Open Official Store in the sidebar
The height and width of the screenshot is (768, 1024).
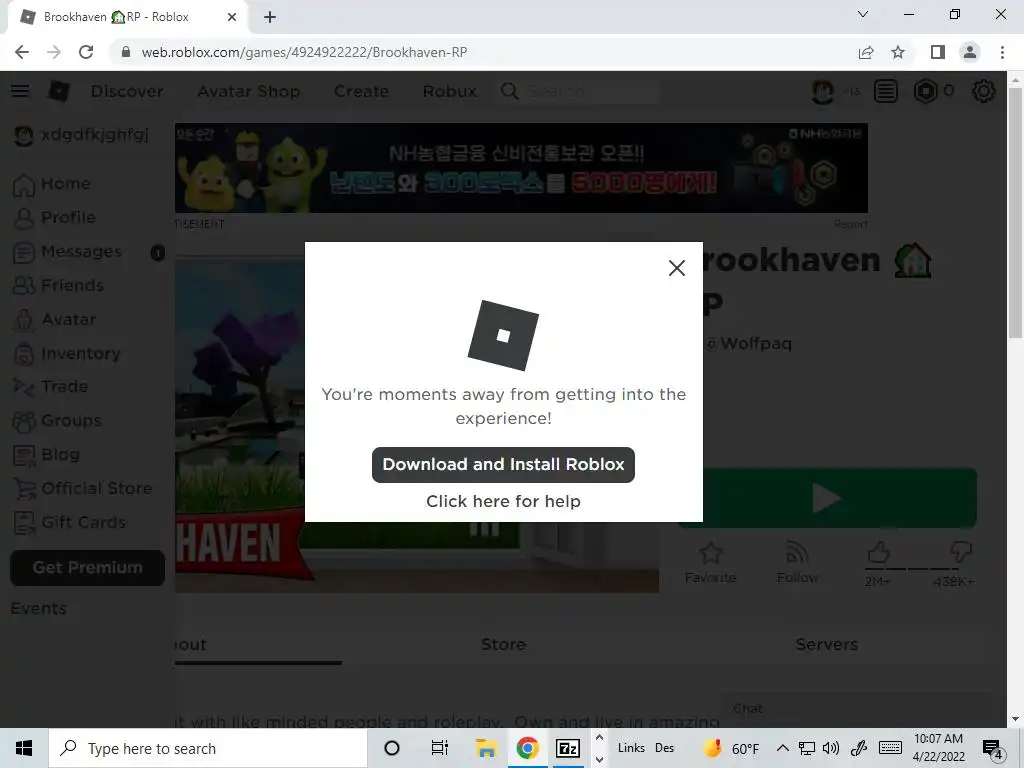(x=82, y=488)
